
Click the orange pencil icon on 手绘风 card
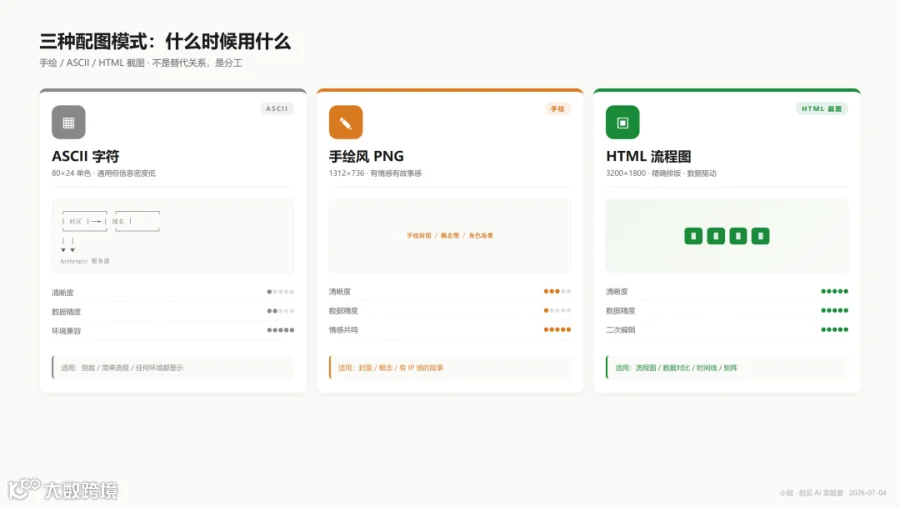(346, 122)
